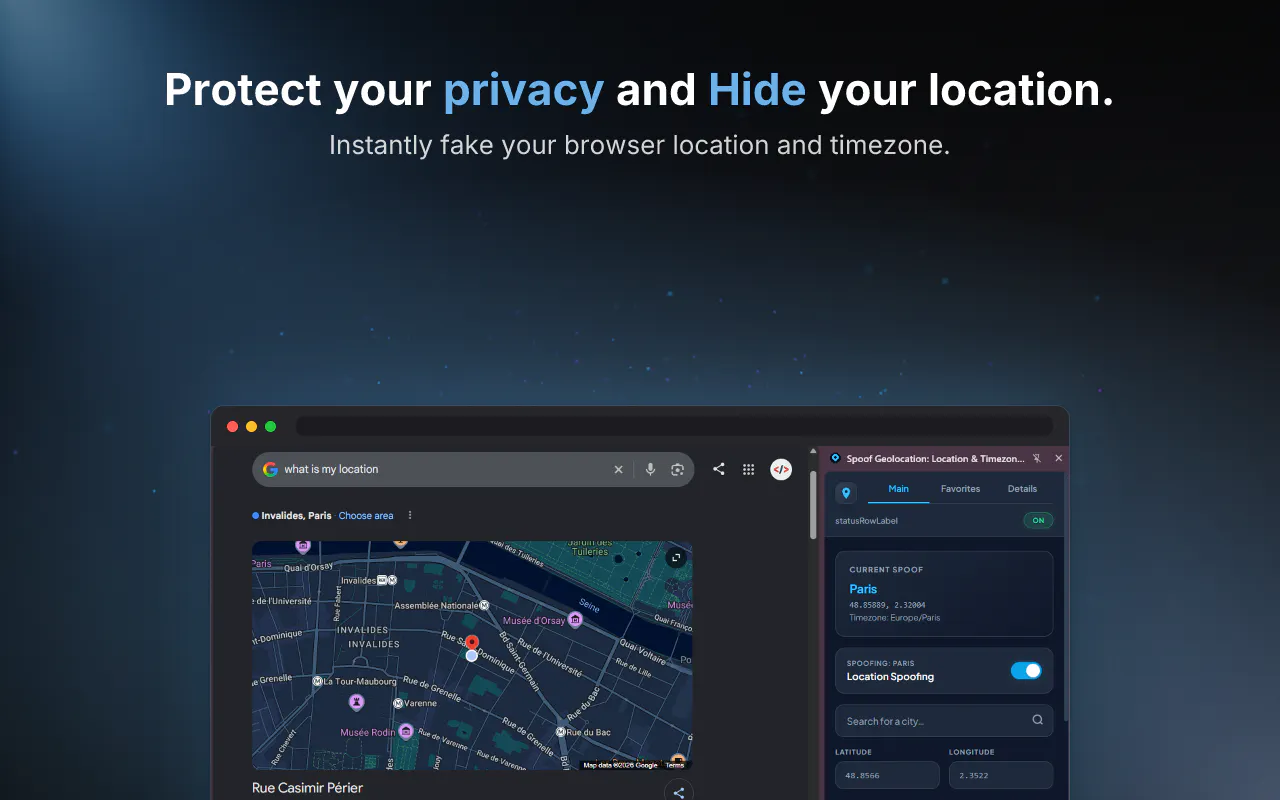Open the Details tab
1280x800 pixels.
pos(1022,489)
